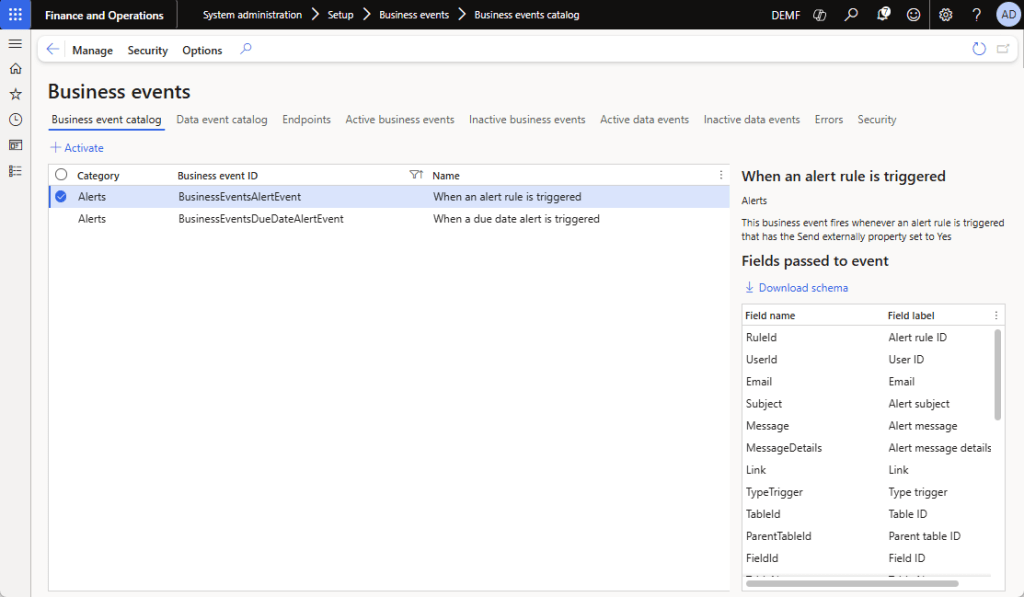1024x597 pixels.
Task: Activate the selected business event
Action: [x=77, y=146]
